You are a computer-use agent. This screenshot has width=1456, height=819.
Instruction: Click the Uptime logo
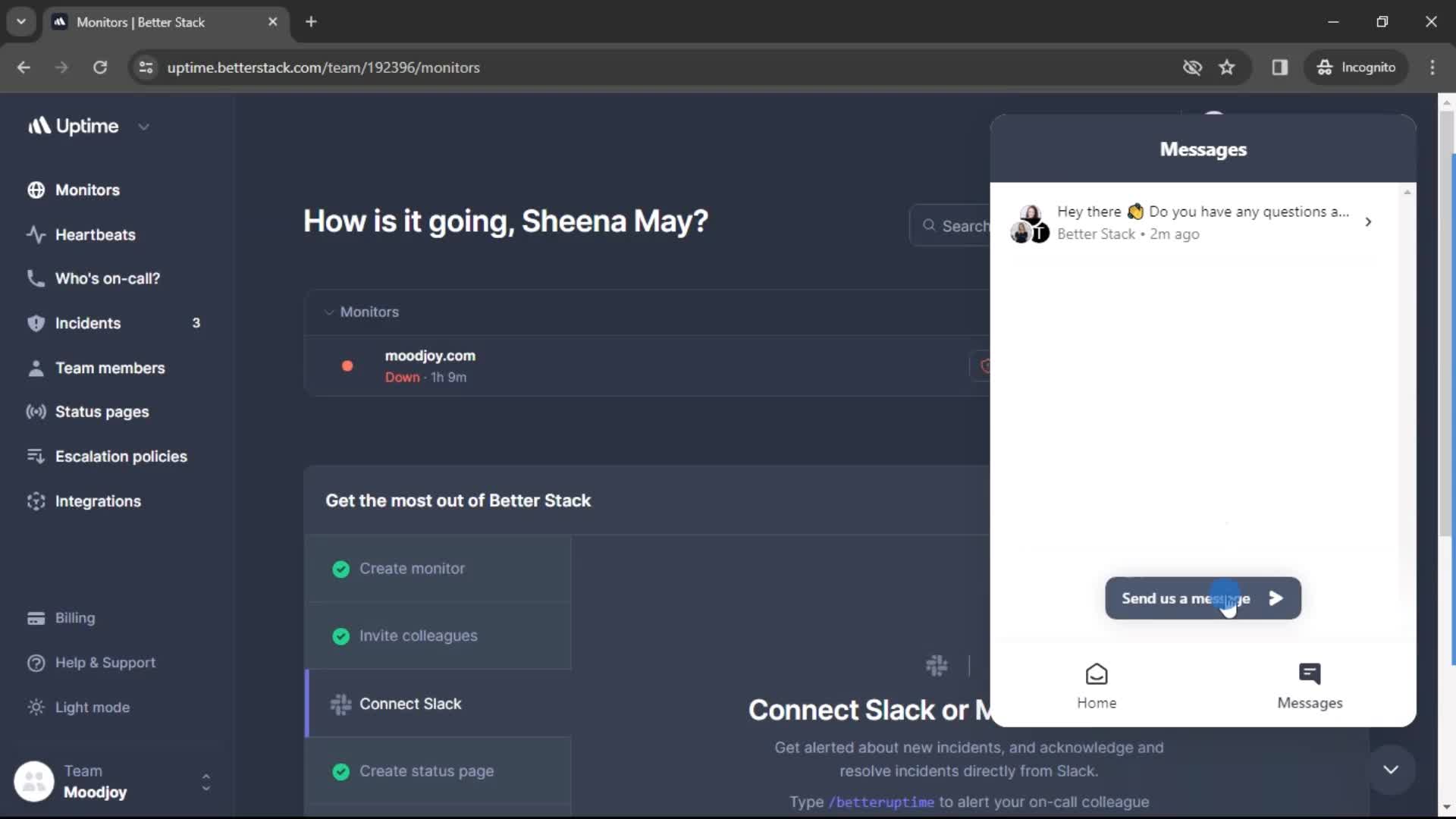pyautogui.click(x=74, y=126)
